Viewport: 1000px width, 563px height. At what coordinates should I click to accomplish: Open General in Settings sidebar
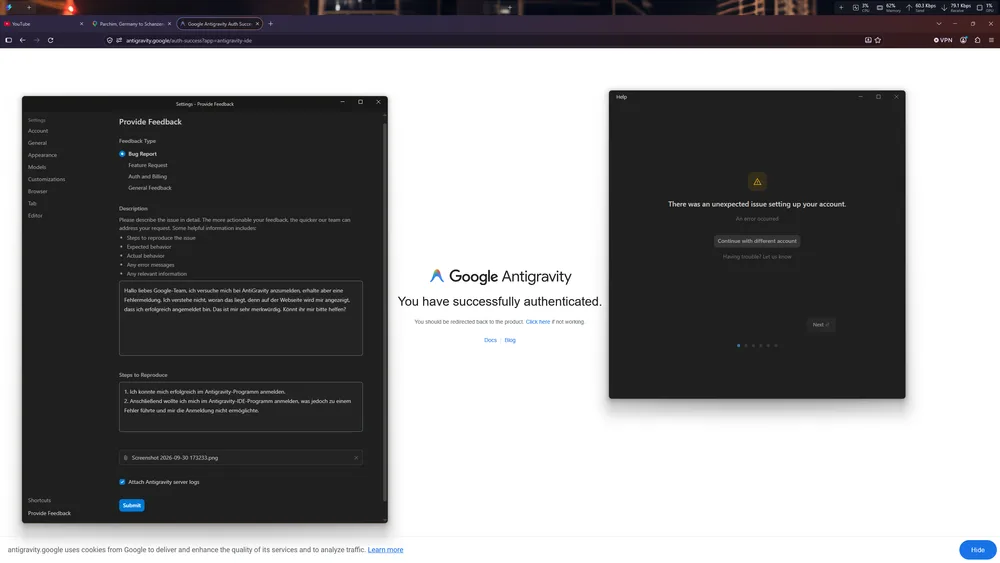[x=37, y=143]
